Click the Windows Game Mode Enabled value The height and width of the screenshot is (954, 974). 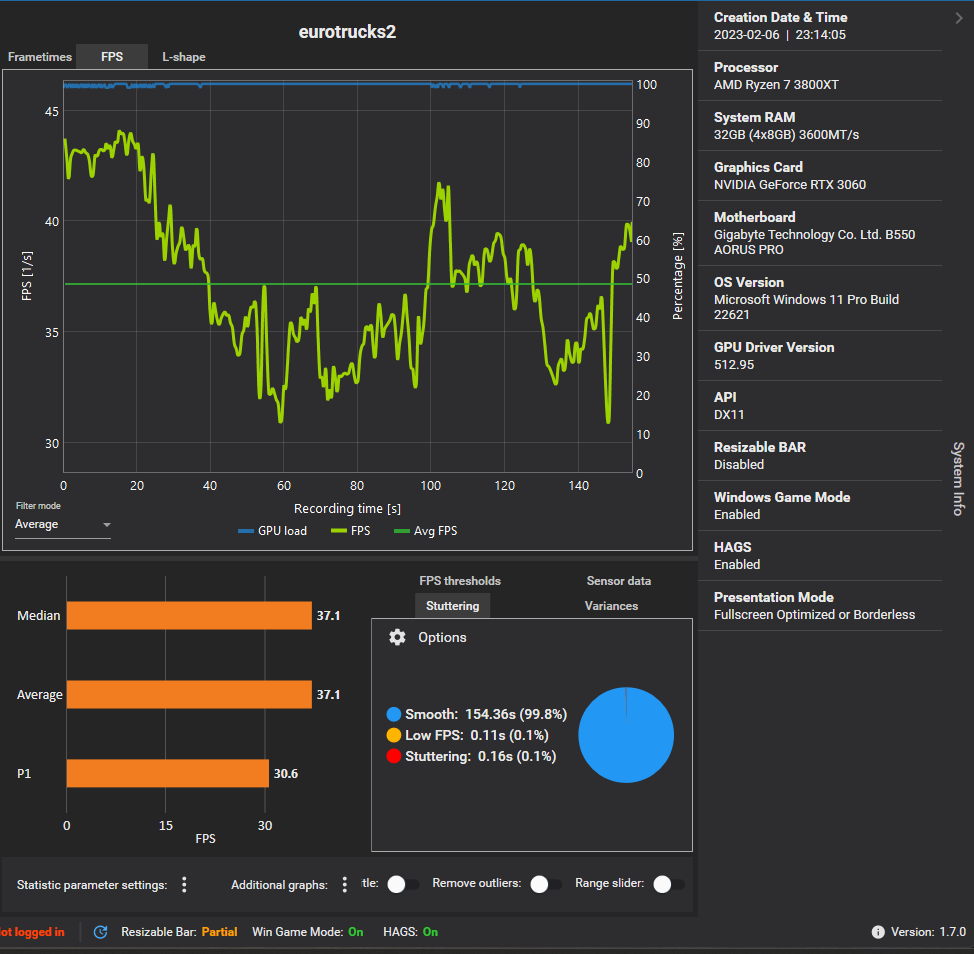click(x=737, y=514)
